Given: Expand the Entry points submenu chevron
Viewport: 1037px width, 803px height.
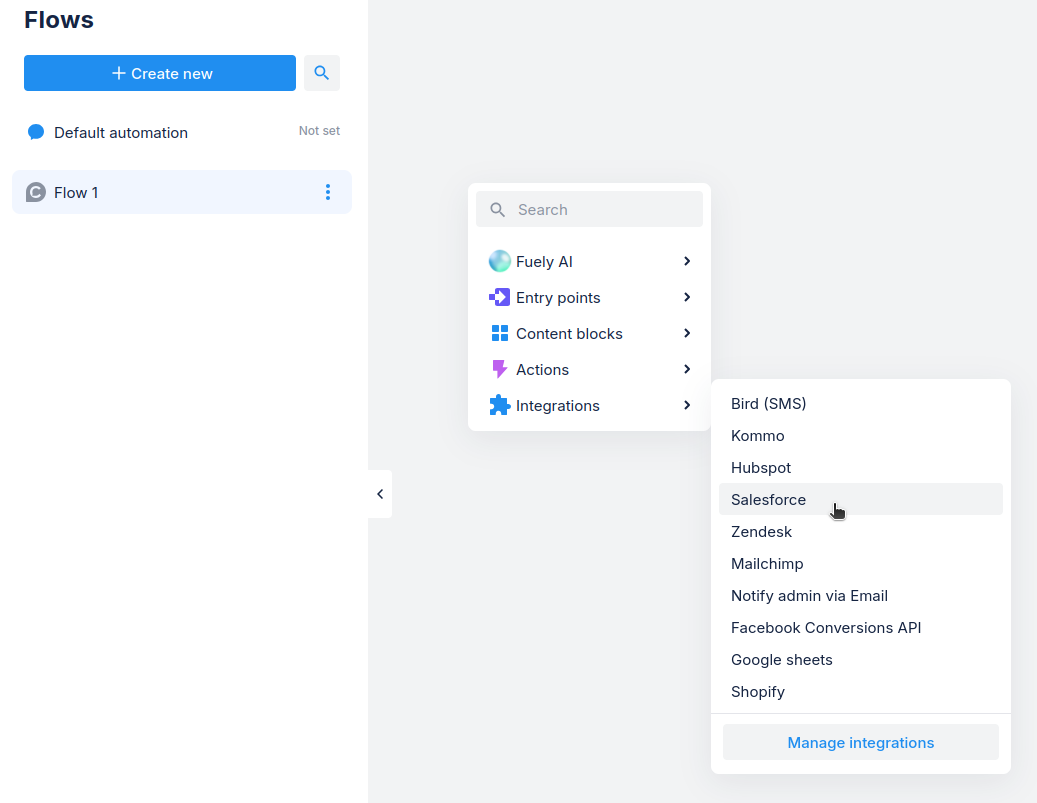Looking at the screenshot, I should tap(687, 297).
